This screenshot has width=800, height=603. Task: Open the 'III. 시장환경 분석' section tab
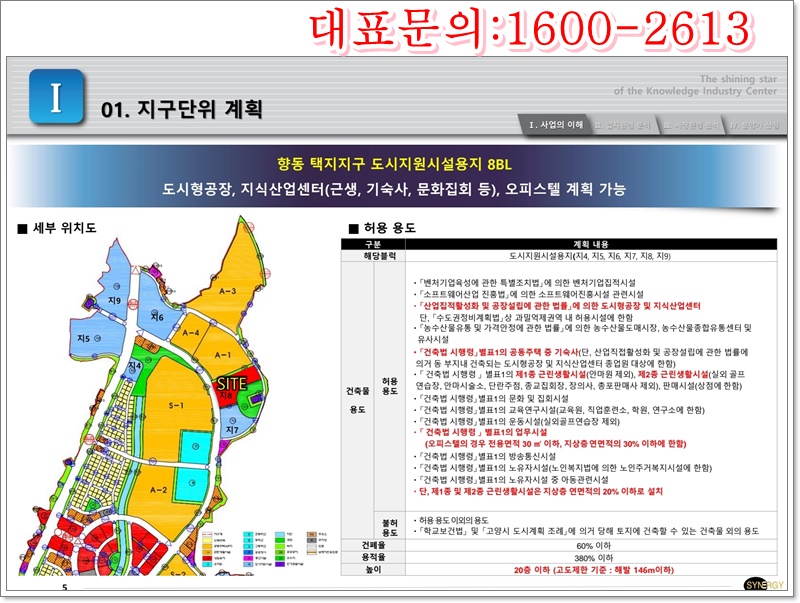click(x=691, y=125)
